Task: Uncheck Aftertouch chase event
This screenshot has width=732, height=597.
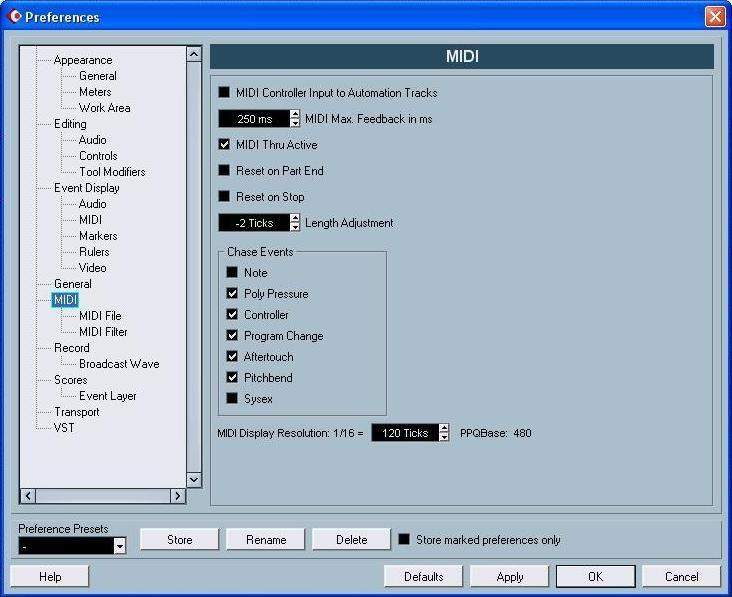Action: tap(232, 356)
